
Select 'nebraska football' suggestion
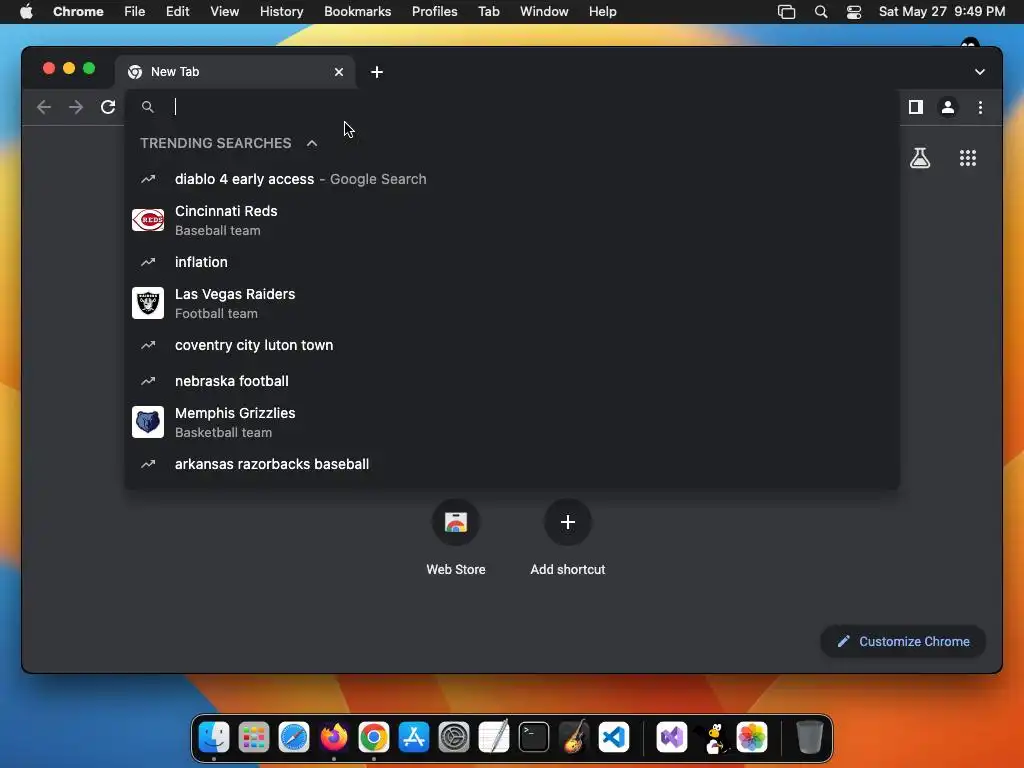(x=512, y=381)
